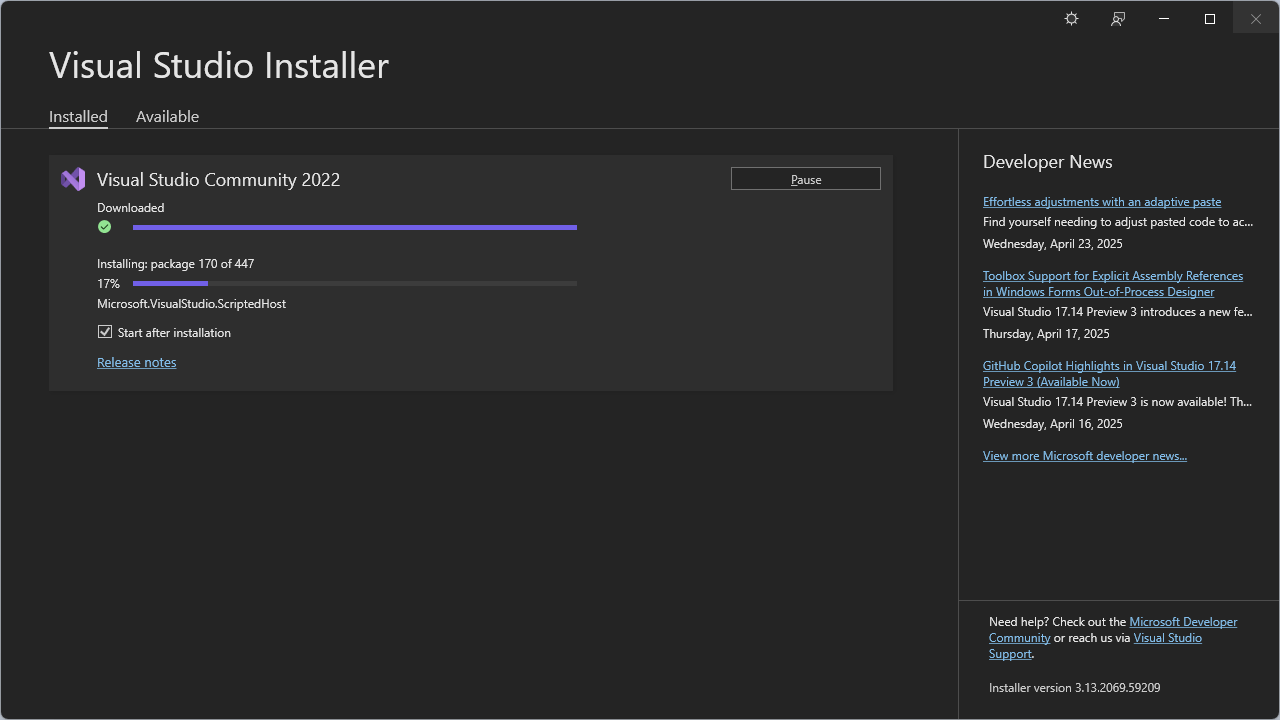
Task: Click the green download completed checkmark
Action: 104,227
